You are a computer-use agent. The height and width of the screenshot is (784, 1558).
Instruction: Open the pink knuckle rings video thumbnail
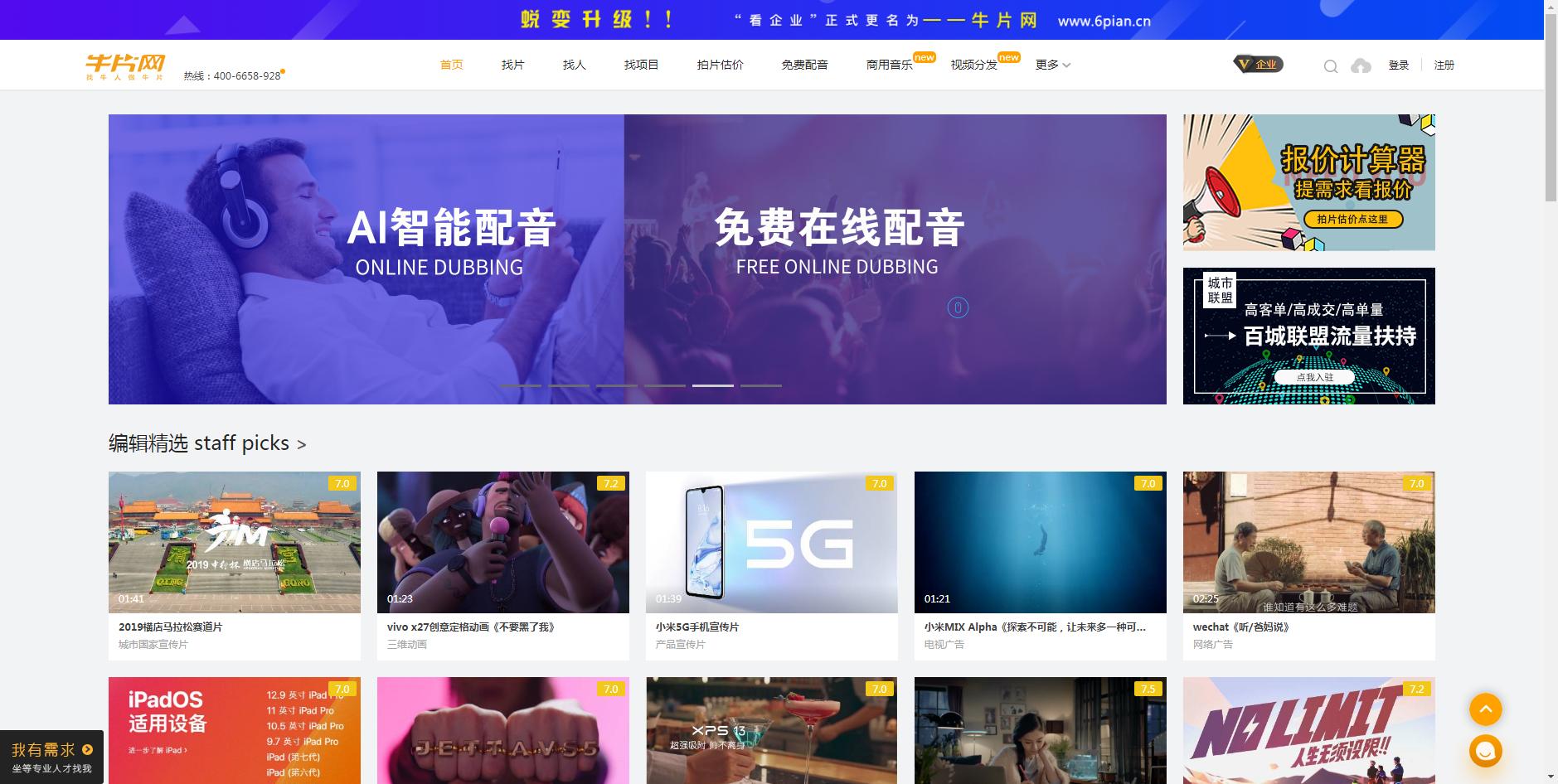[503, 730]
